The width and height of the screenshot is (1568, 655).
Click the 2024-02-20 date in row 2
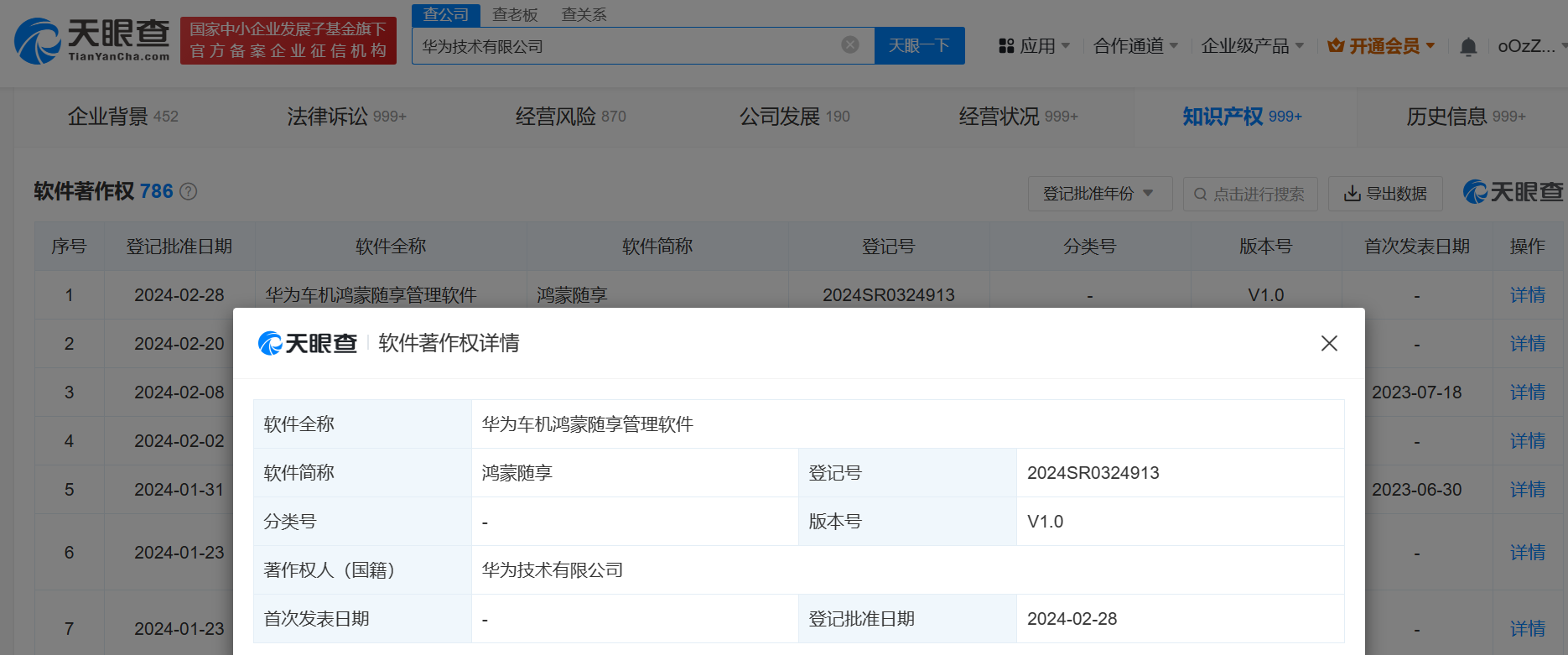click(x=179, y=344)
